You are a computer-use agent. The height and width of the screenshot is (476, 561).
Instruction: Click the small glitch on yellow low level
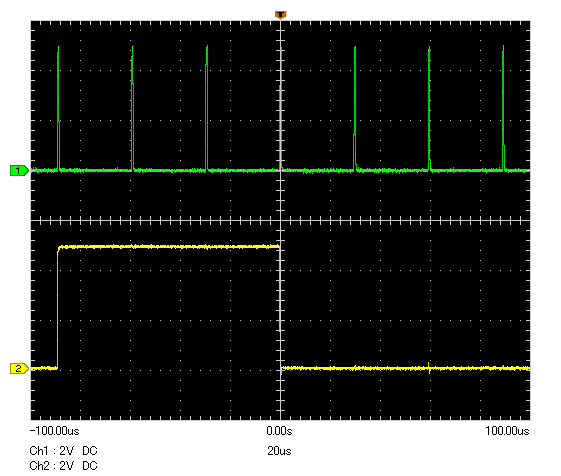(x=429, y=368)
